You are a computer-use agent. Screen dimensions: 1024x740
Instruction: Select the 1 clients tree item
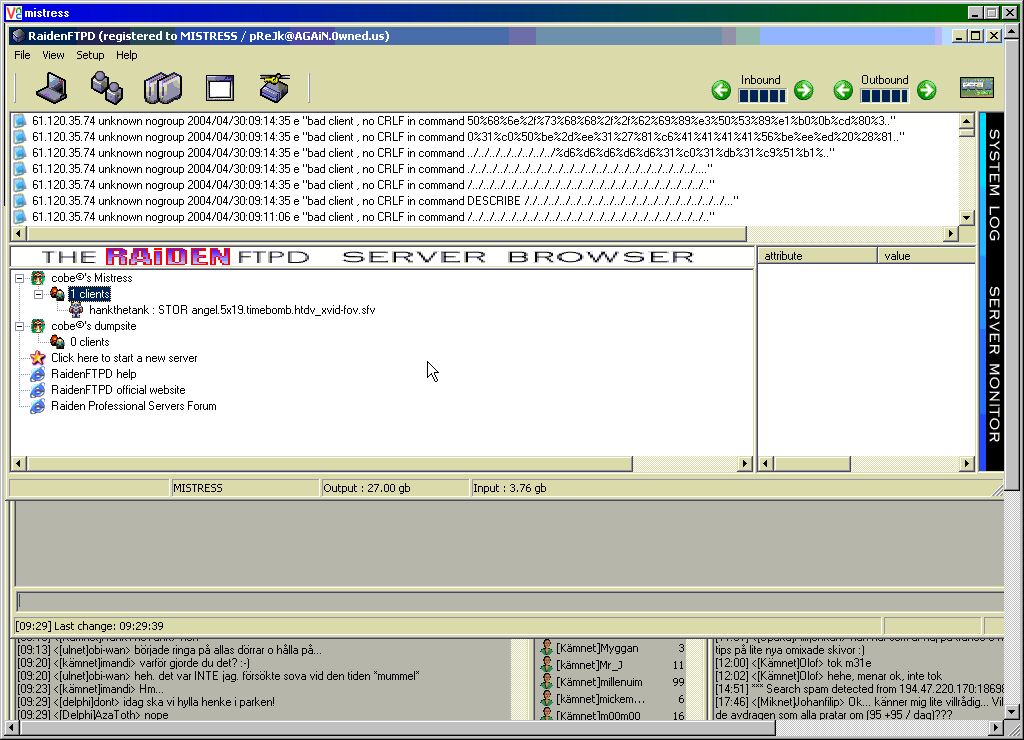(89, 294)
